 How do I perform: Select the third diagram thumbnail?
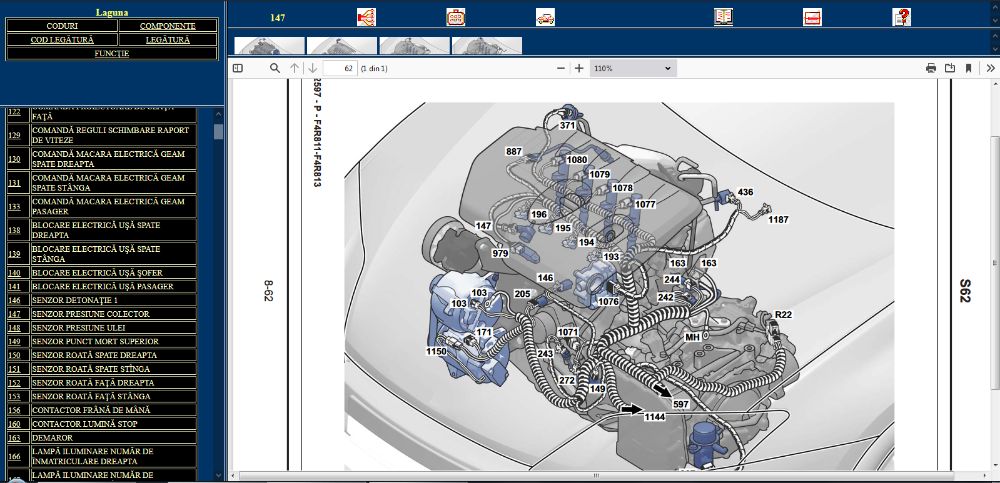(415, 45)
